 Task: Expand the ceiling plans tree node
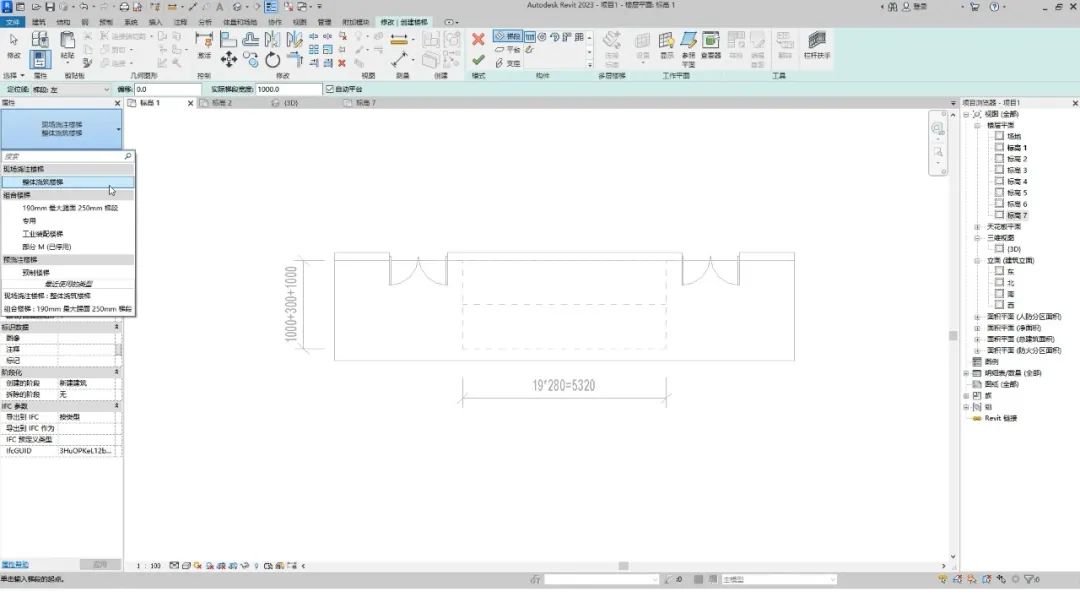click(x=977, y=227)
